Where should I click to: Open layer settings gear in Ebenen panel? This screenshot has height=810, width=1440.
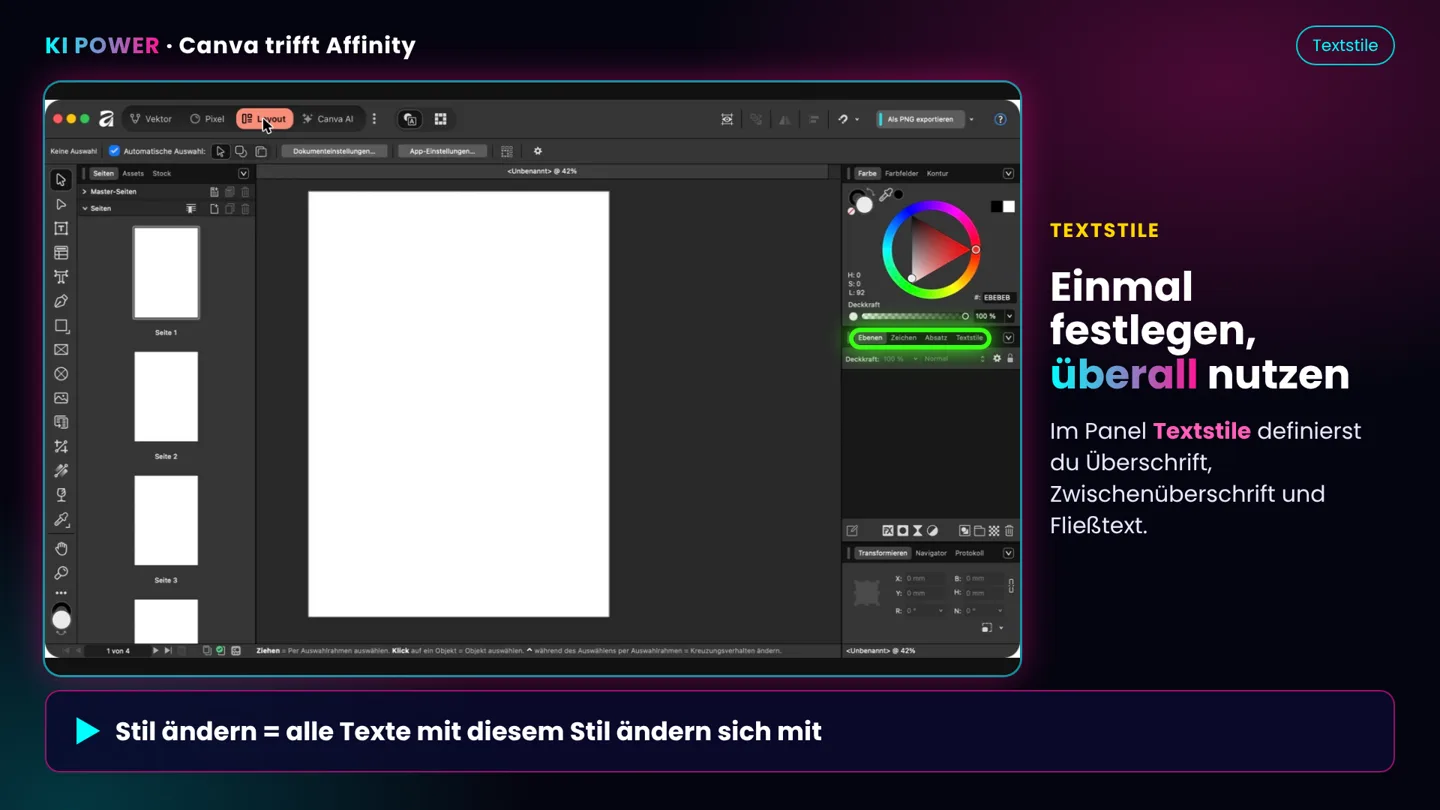pyautogui.click(x=997, y=359)
